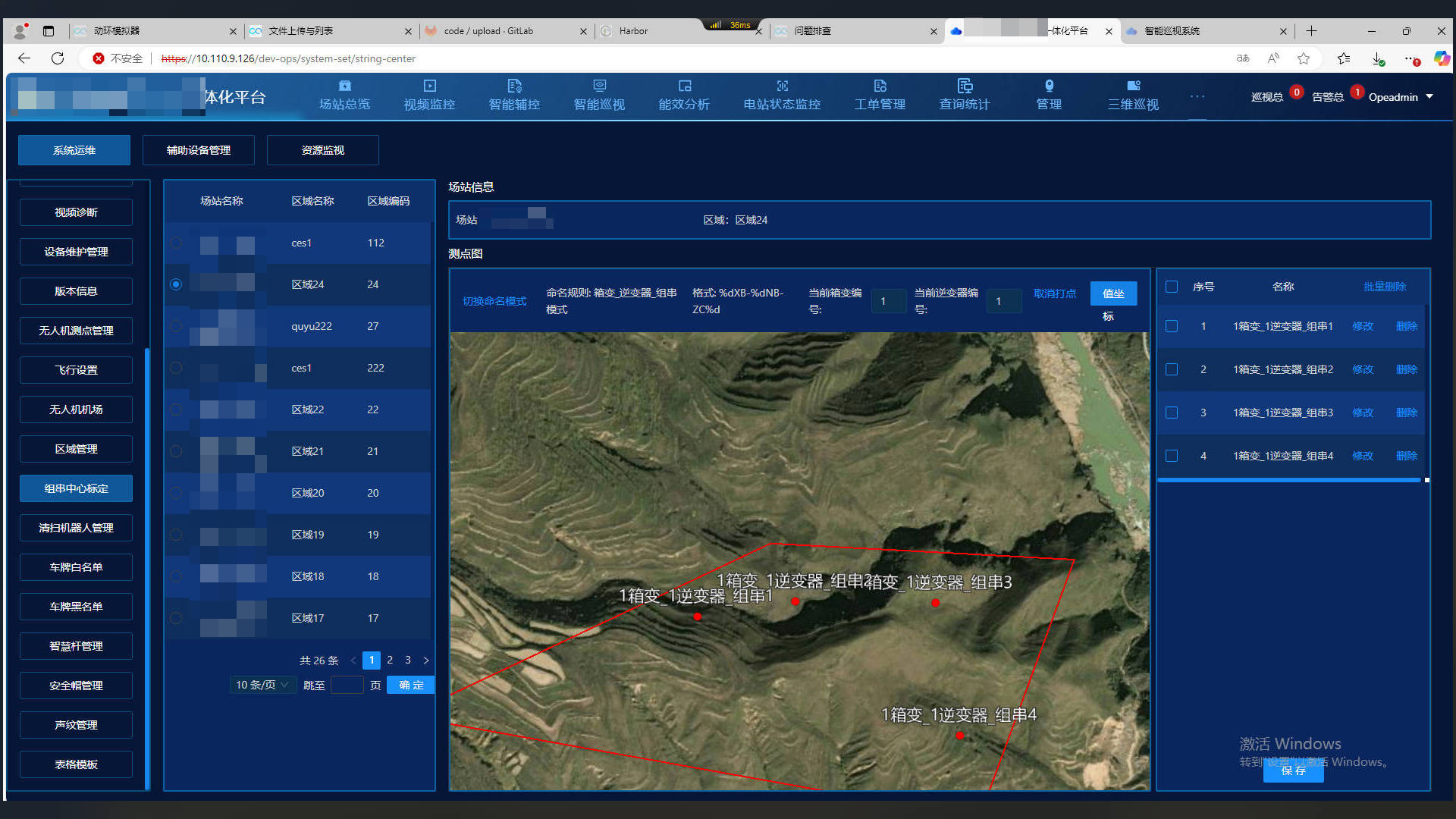Screen dimensions: 1456x819
Task: Open the browser favorites list icon
Action: click(1344, 58)
